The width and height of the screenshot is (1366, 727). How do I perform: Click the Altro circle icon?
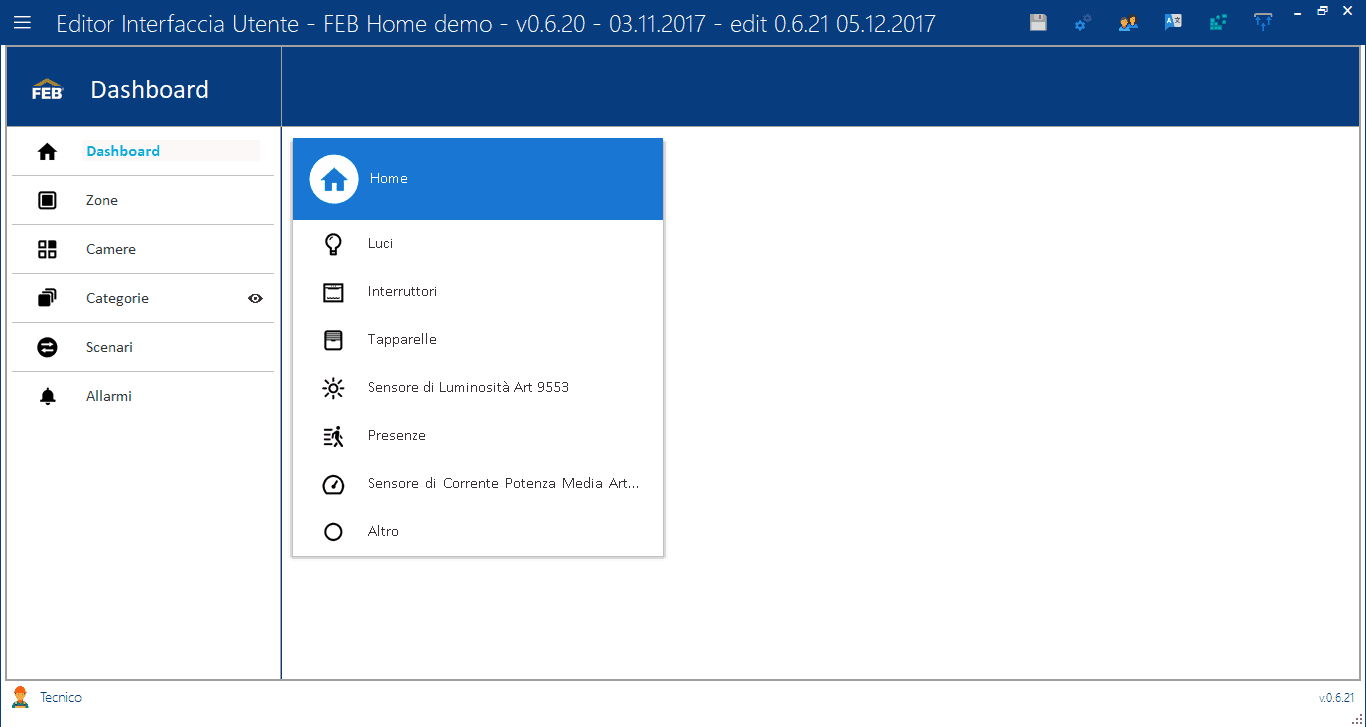[333, 532]
